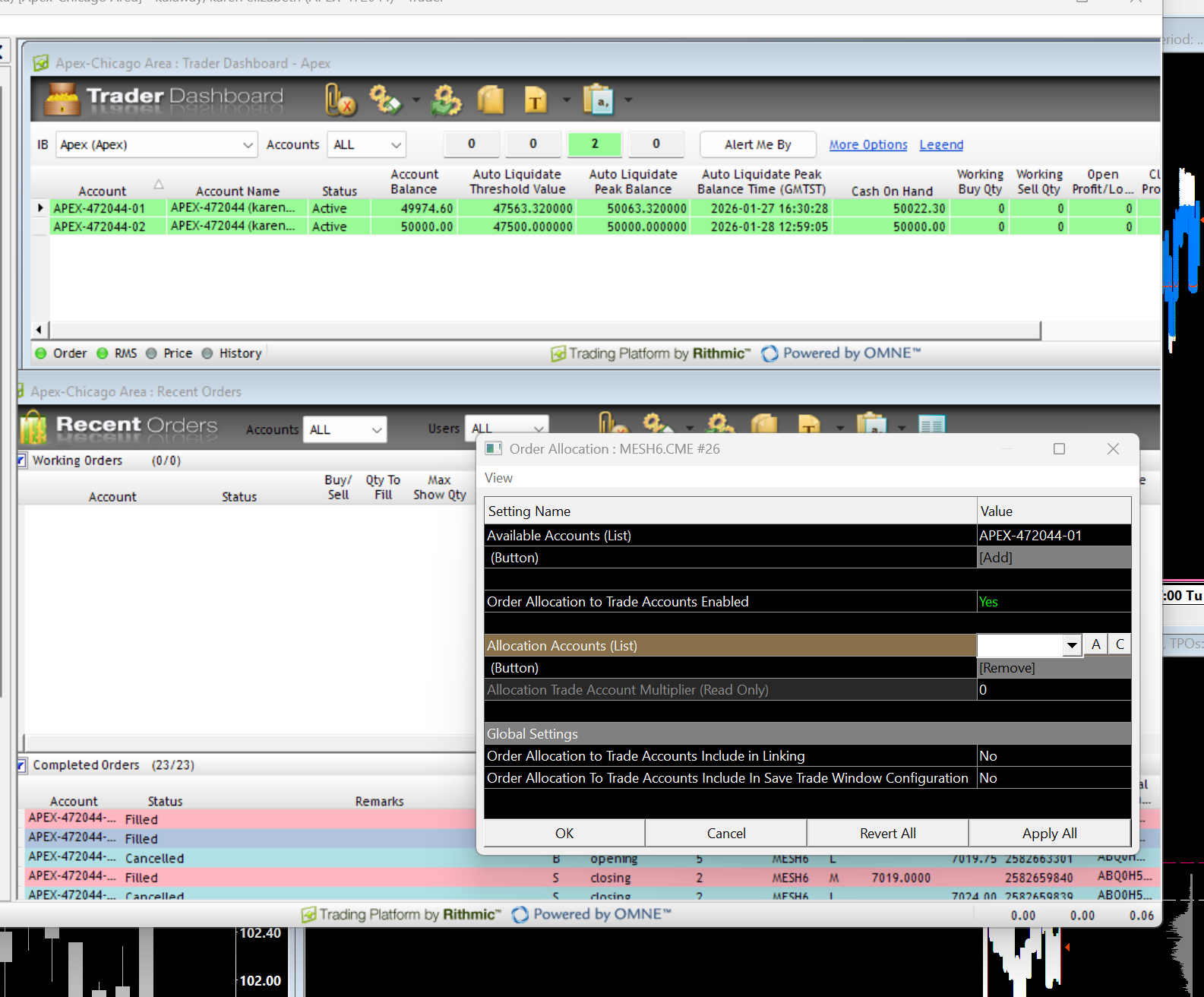Open the Legend link
Image resolution: width=1204 pixels, height=997 pixels.
[x=941, y=144]
